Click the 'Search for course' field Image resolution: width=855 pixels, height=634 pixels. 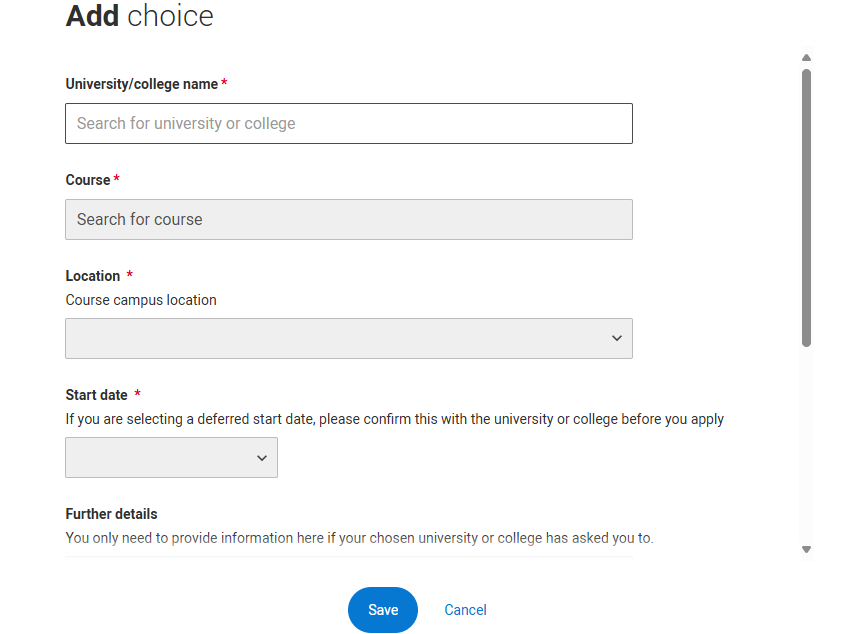click(x=348, y=219)
